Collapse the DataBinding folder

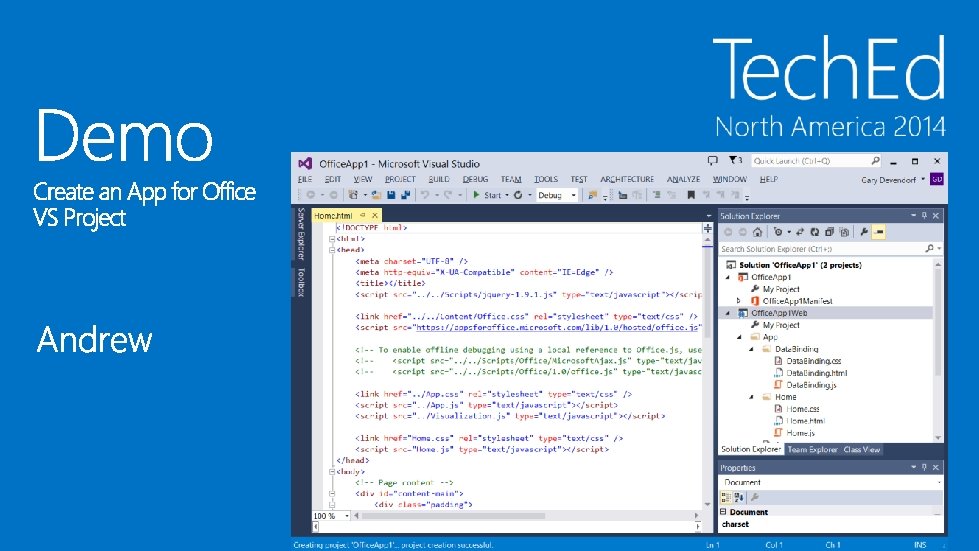tap(751, 349)
